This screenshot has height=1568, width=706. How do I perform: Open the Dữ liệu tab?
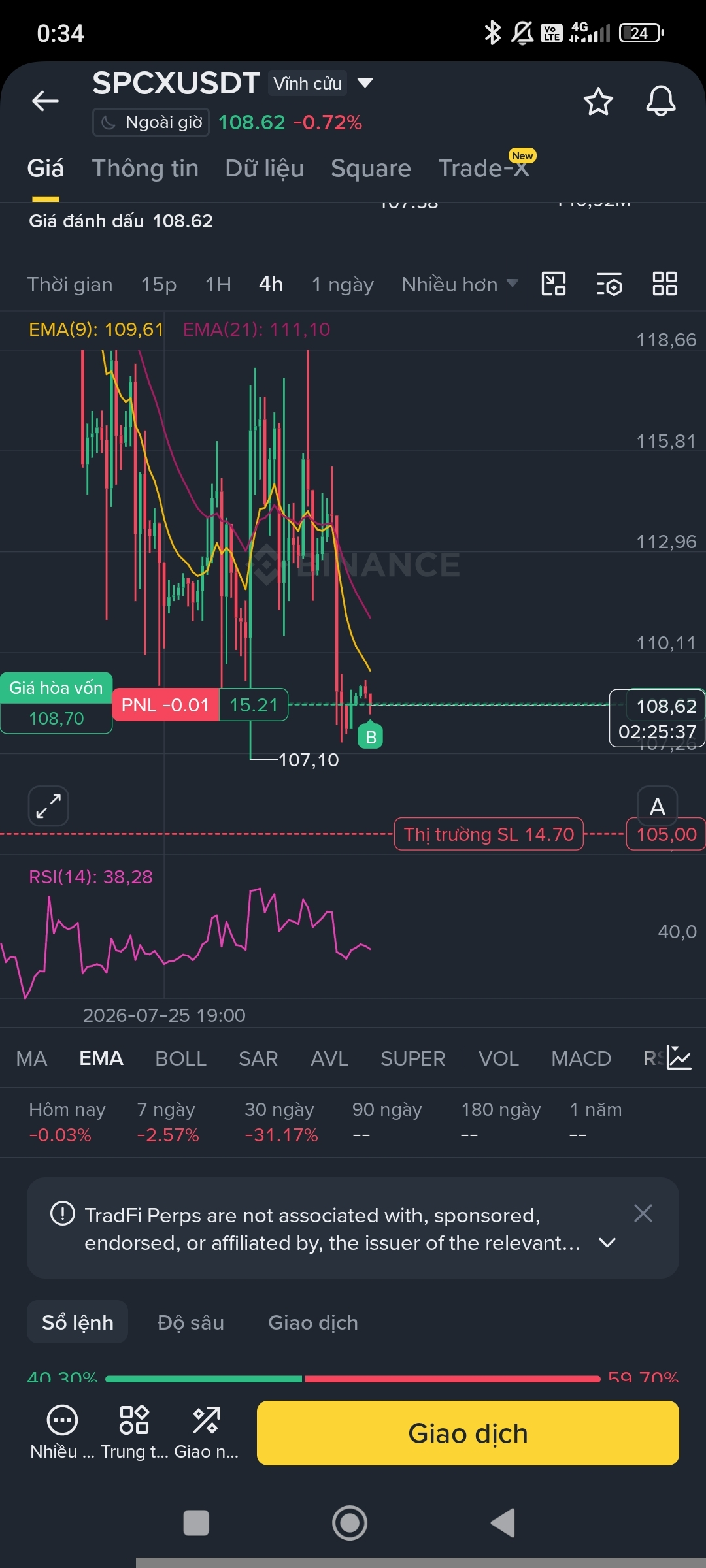[265, 169]
